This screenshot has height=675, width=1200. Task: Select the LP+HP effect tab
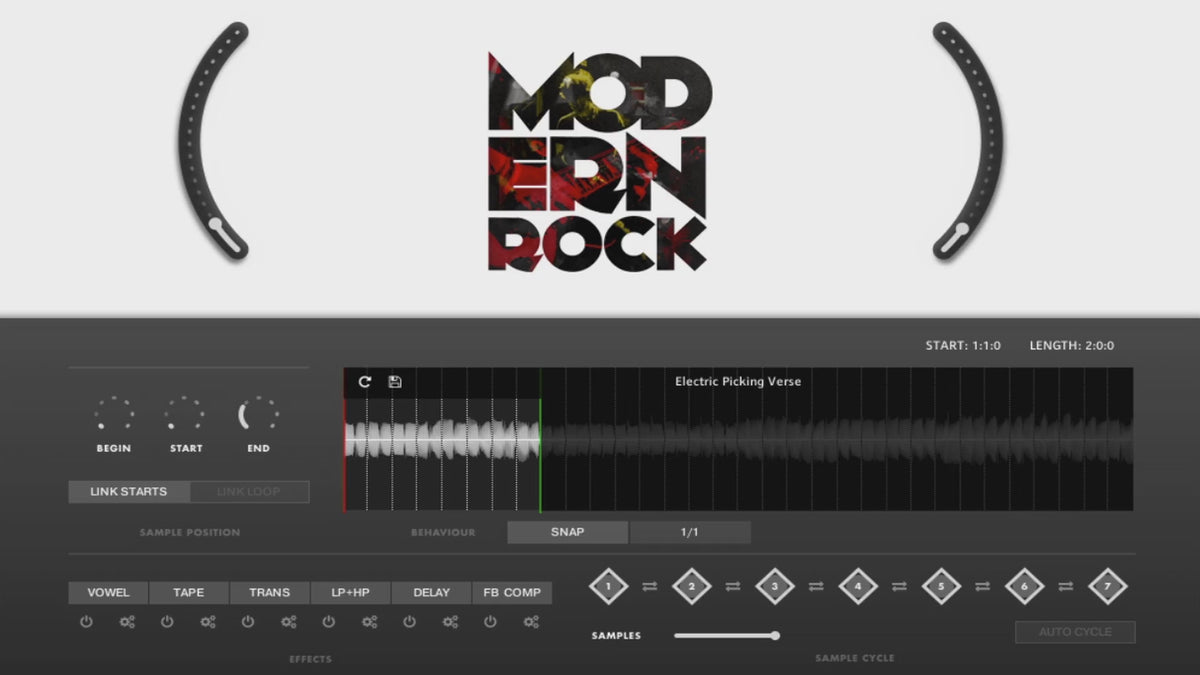tap(350, 593)
